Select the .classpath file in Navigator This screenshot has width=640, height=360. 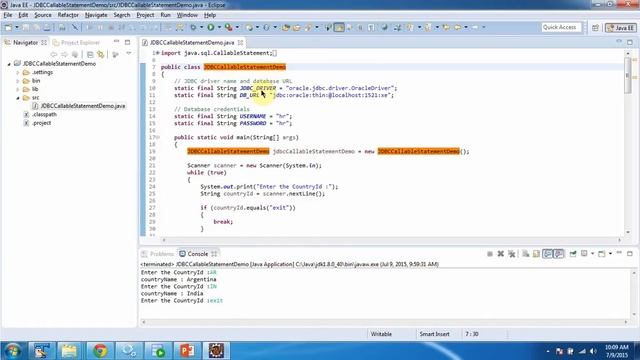tap(40, 115)
